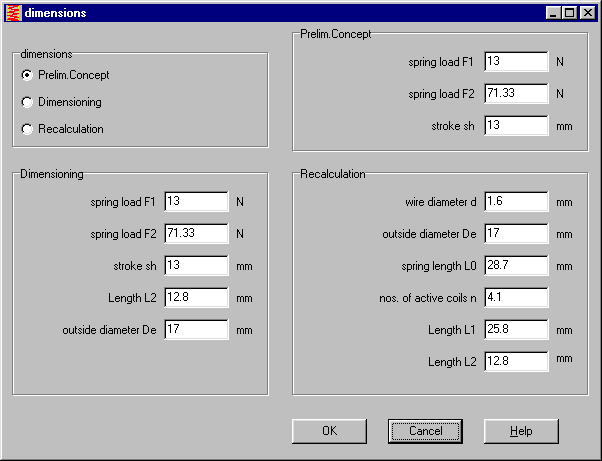Open Help for the dimensions dialog
This screenshot has width=602, height=461.
pyautogui.click(x=521, y=431)
